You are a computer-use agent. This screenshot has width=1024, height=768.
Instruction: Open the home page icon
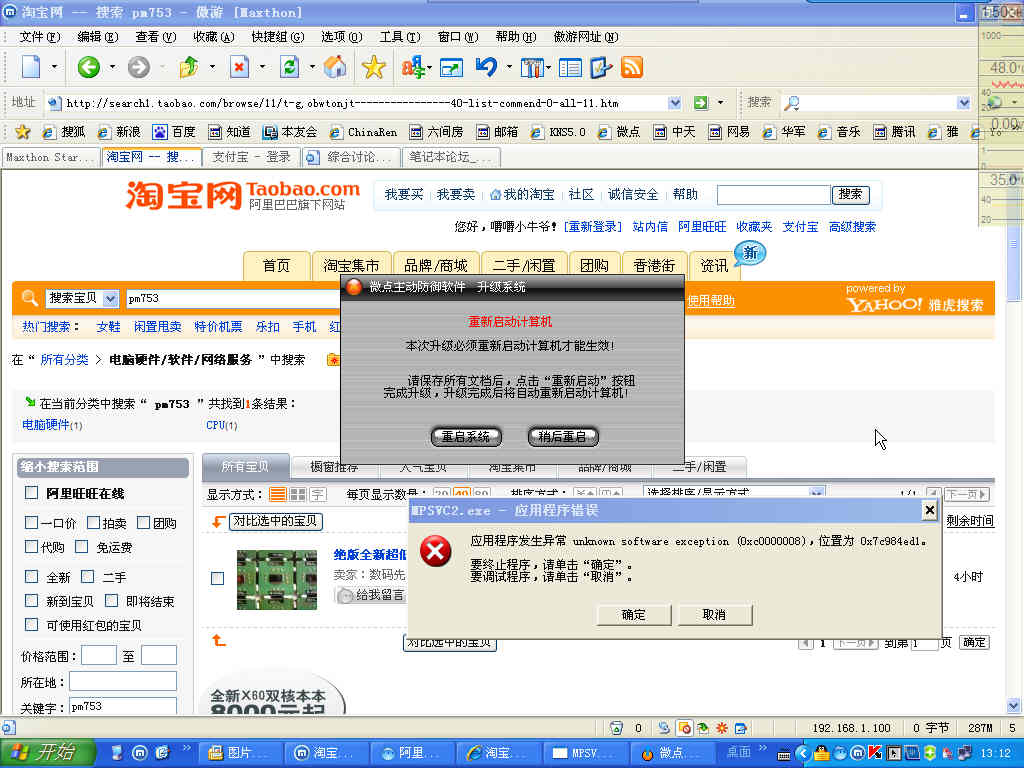(x=336, y=67)
